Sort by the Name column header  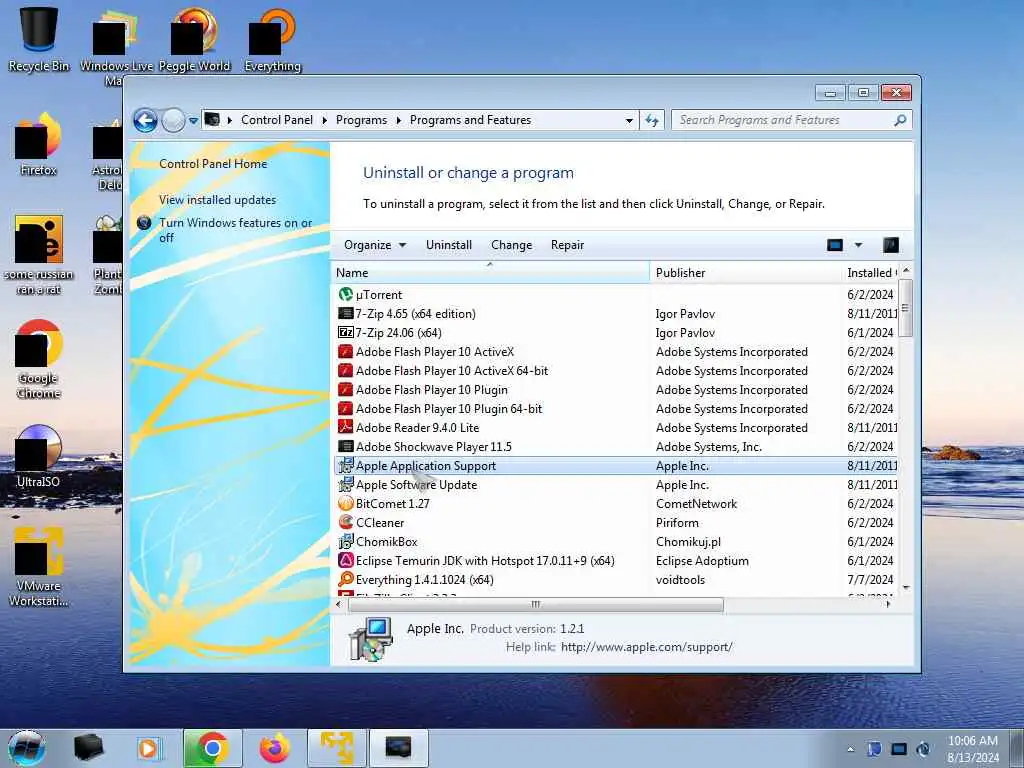point(490,273)
